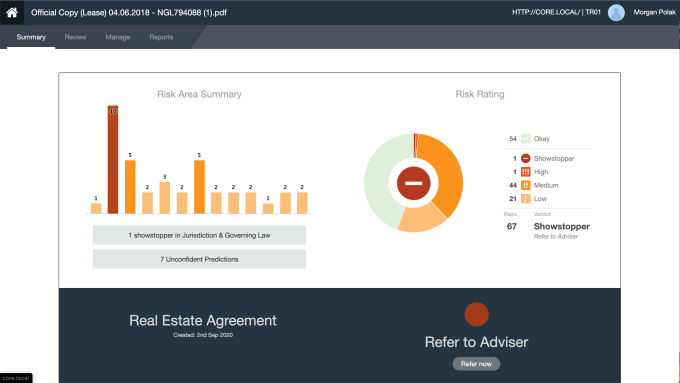Switch to the Manage tab
The width and height of the screenshot is (680, 383).
(118, 37)
